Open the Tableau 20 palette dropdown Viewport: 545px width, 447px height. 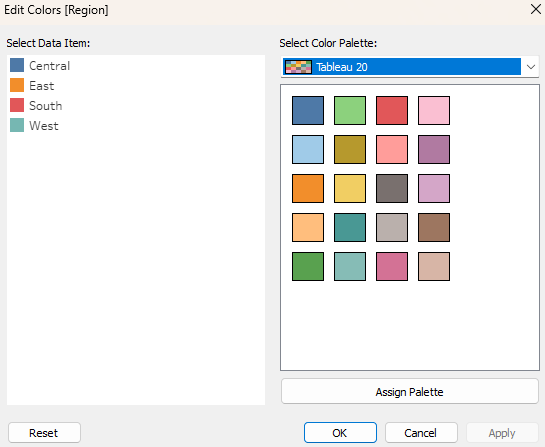(410, 66)
